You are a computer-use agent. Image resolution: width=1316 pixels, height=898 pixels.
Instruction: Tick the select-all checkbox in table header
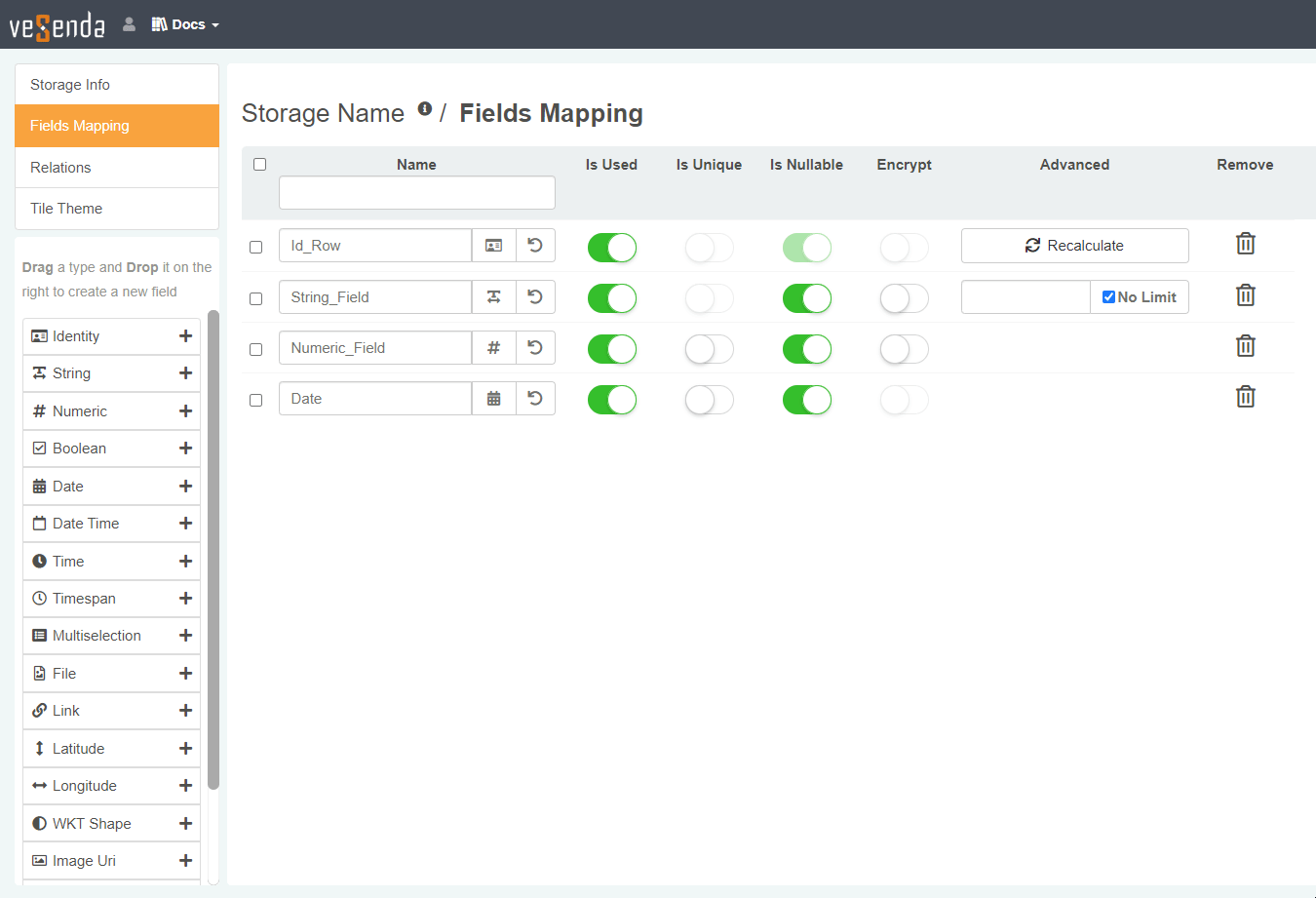259,164
